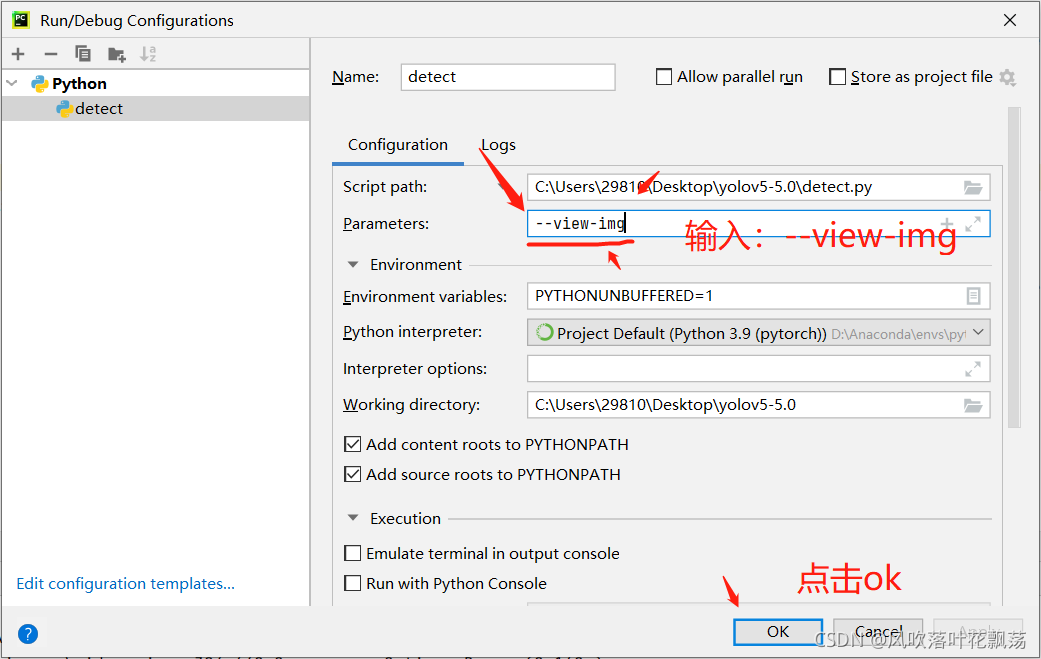This screenshot has width=1041, height=659.
Task: Insert macro into Parameters field
Action: [x=947, y=224]
